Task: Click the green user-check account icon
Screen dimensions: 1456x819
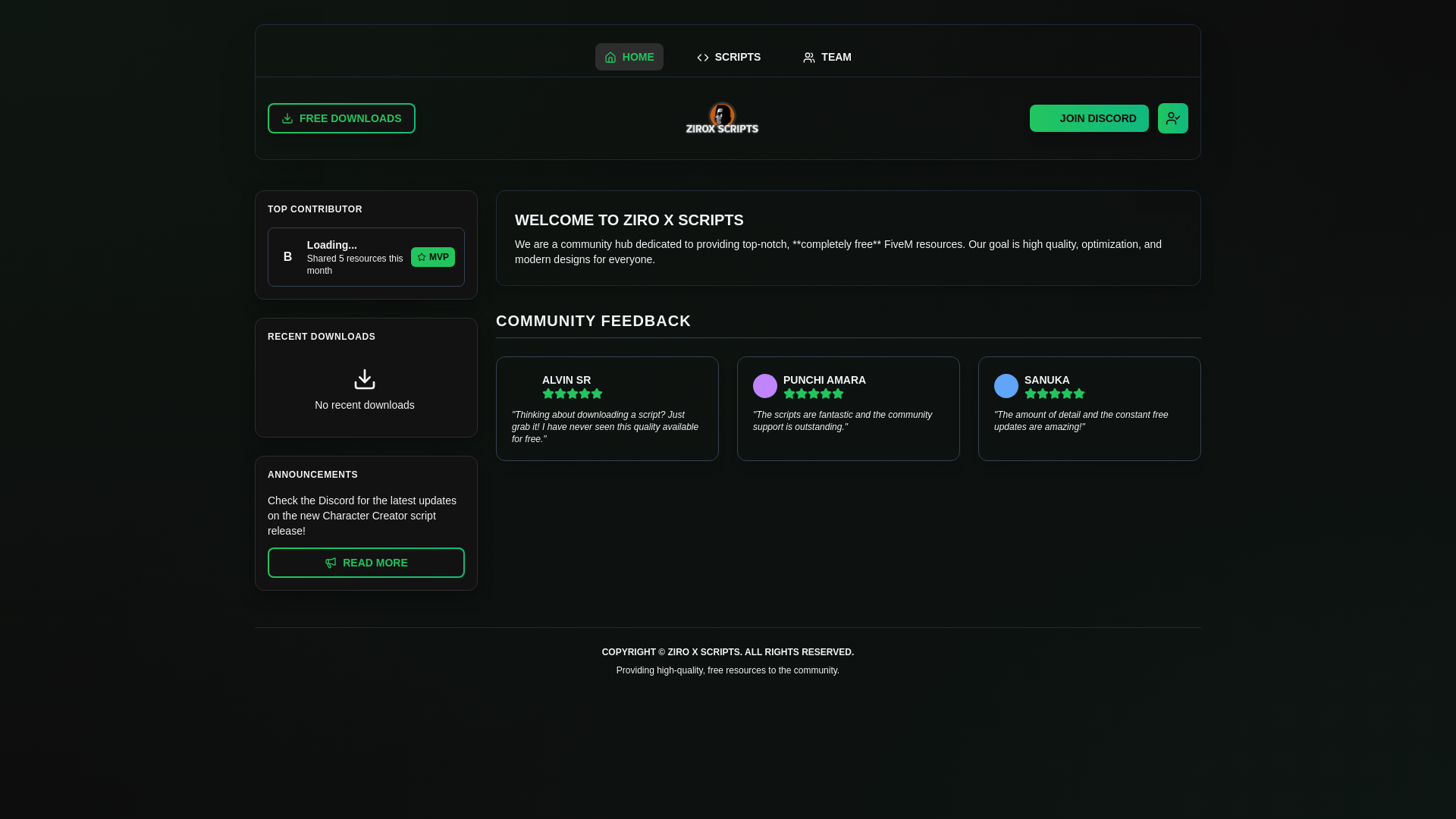Action: [1173, 118]
